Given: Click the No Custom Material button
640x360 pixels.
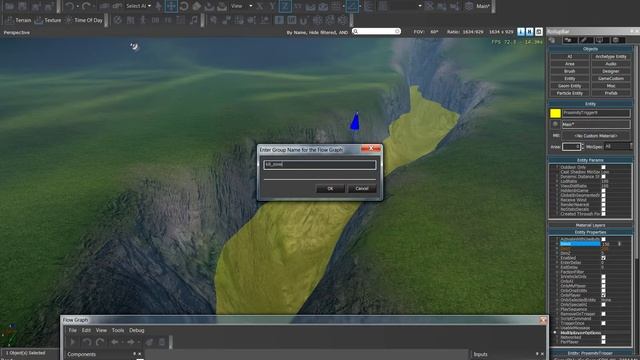Looking at the screenshot, I should coord(596,136).
